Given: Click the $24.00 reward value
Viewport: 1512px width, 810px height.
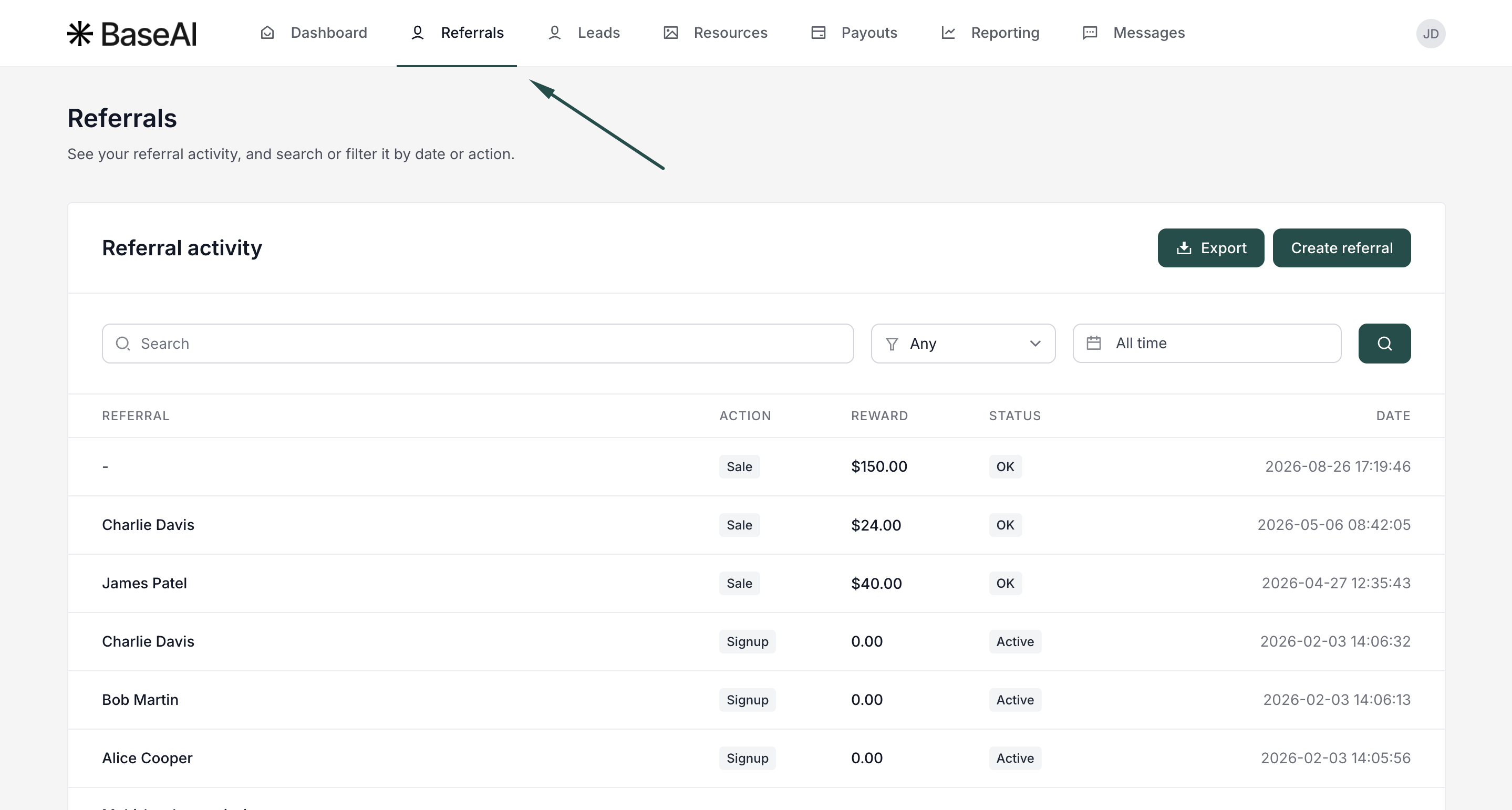Looking at the screenshot, I should (876, 525).
